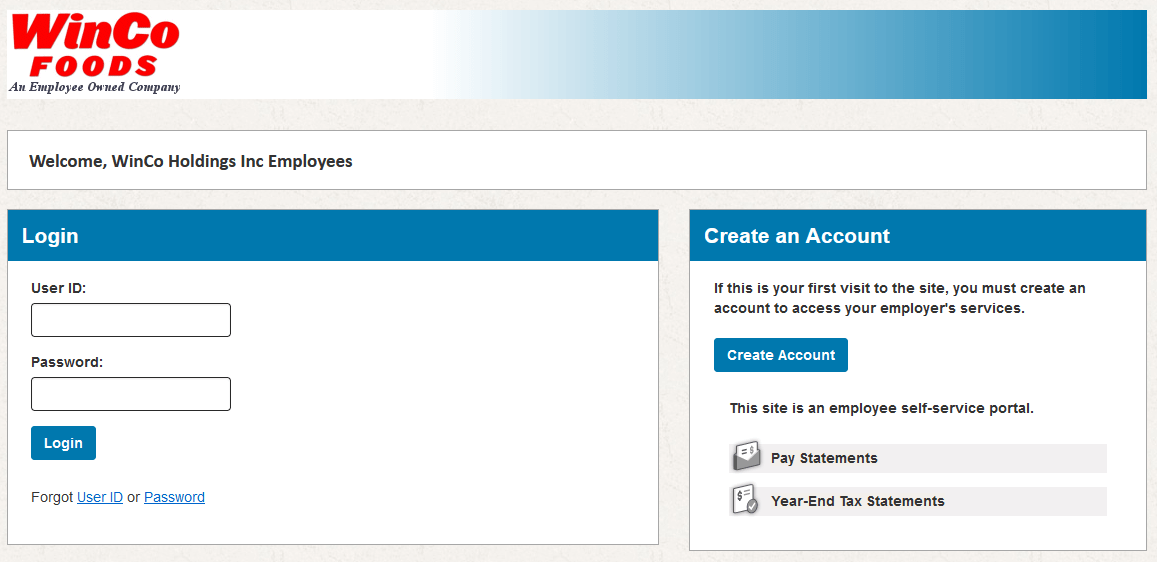1157x562 pixels.
Task: Click the 'Password:' field label
Action: (x=67, y=362)
